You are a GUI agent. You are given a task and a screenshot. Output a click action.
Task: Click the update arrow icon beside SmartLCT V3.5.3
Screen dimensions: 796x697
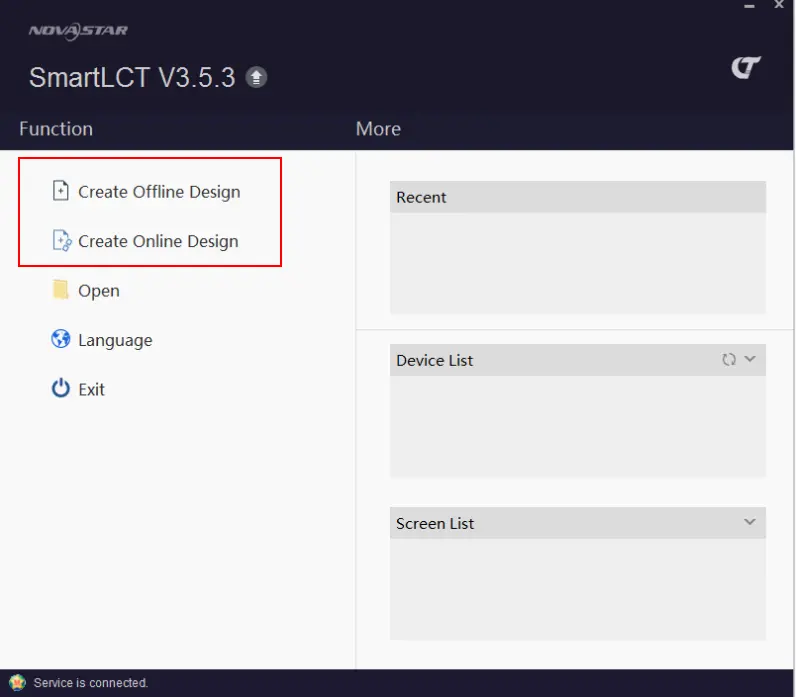[x=257, y=78]
